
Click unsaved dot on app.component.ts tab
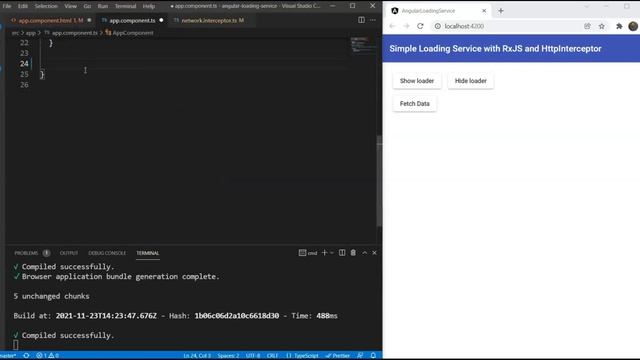[x=161, y=20]
